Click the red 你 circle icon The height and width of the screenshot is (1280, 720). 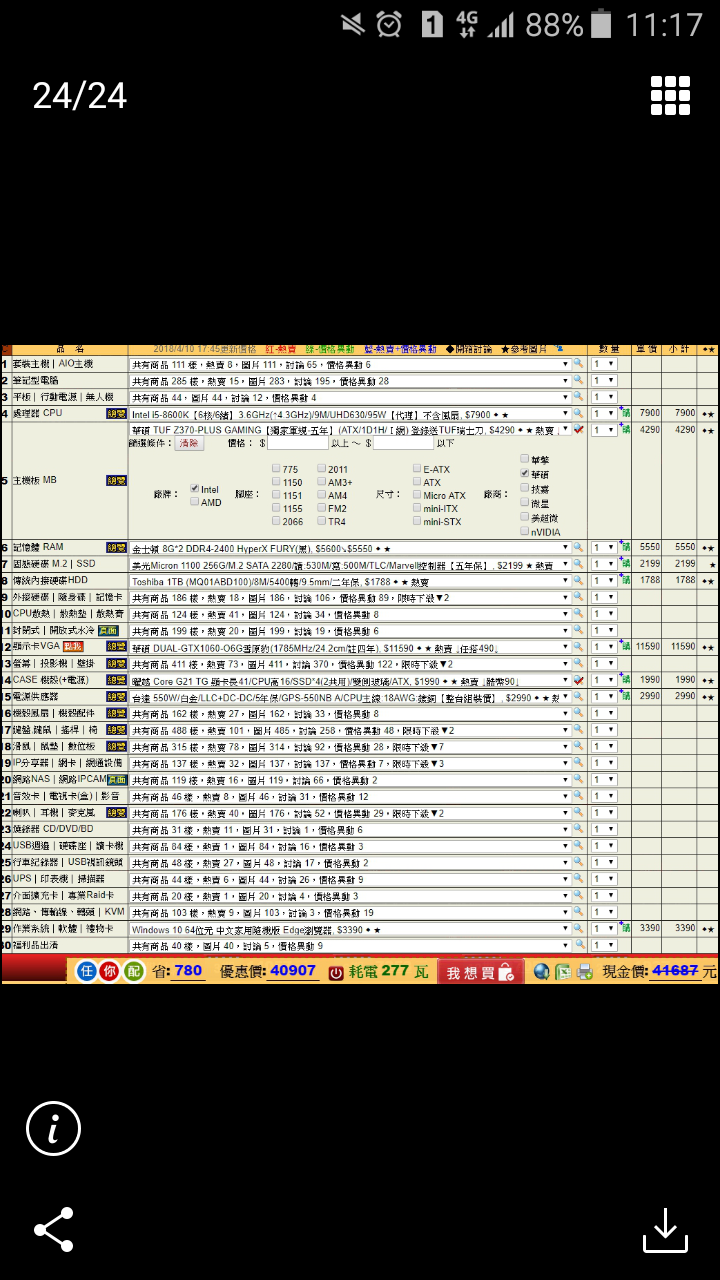110,971
